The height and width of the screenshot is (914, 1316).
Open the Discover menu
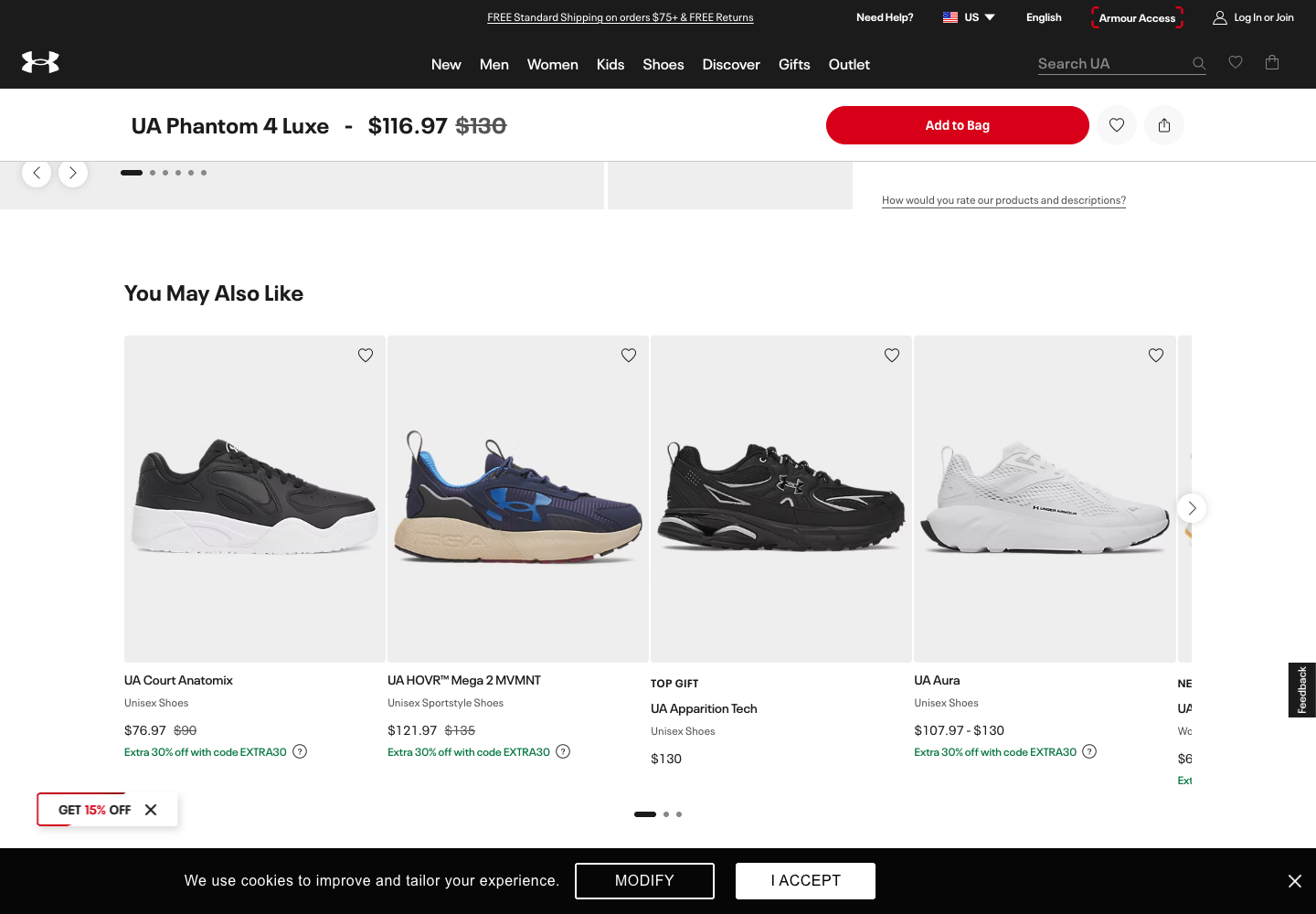[731, 65]
